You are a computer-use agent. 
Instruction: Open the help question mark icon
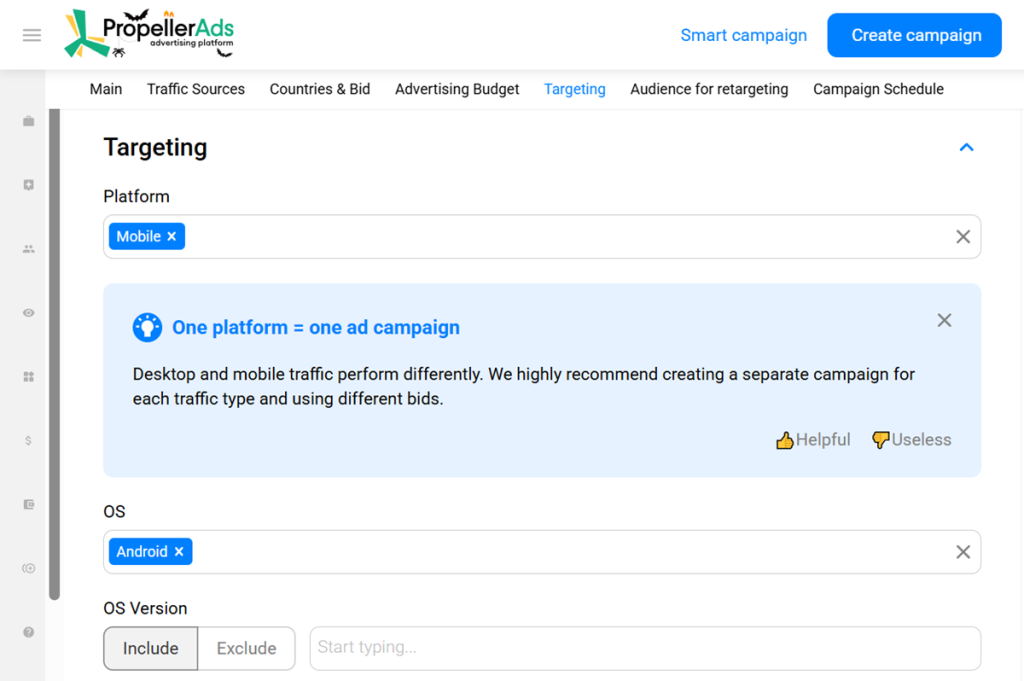(x=29, y=632)
